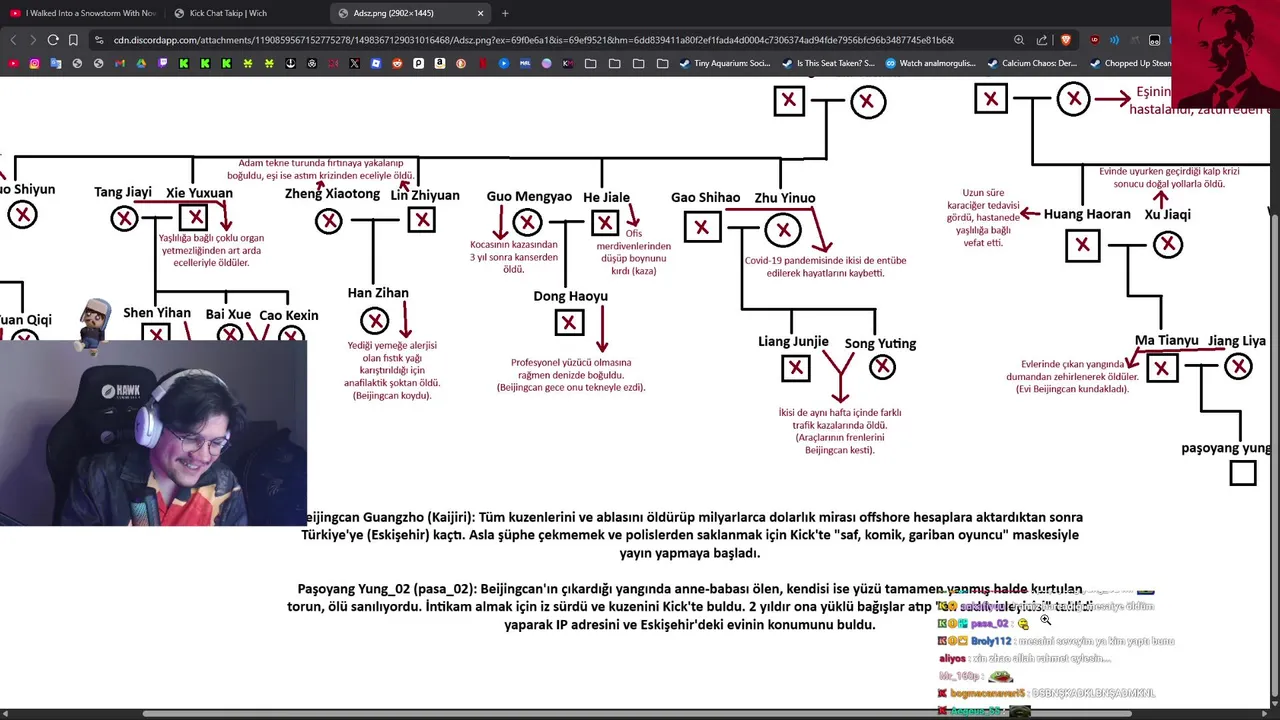Go back to the previous page

coord(13,40)
